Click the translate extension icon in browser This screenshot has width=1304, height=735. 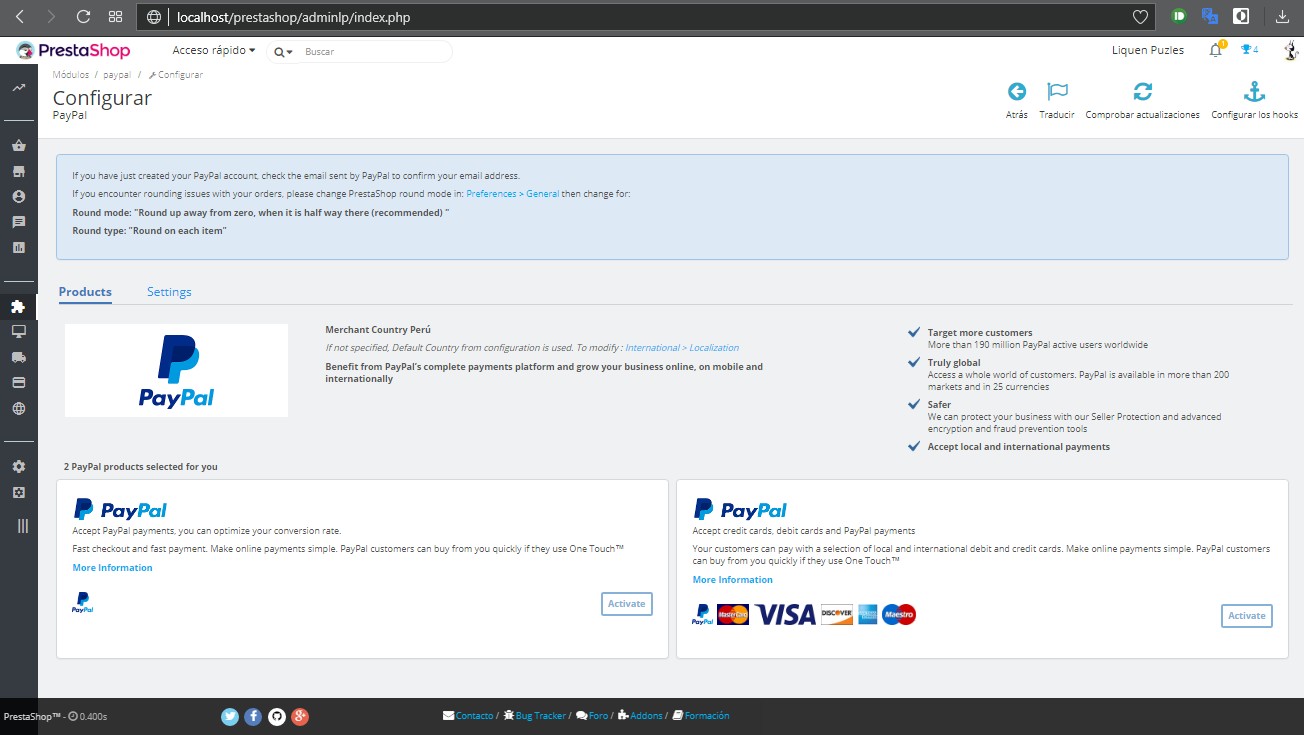[1210, 17]
